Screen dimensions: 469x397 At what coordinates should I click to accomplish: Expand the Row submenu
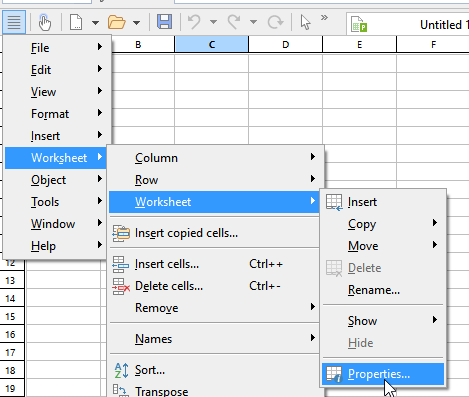214,180
